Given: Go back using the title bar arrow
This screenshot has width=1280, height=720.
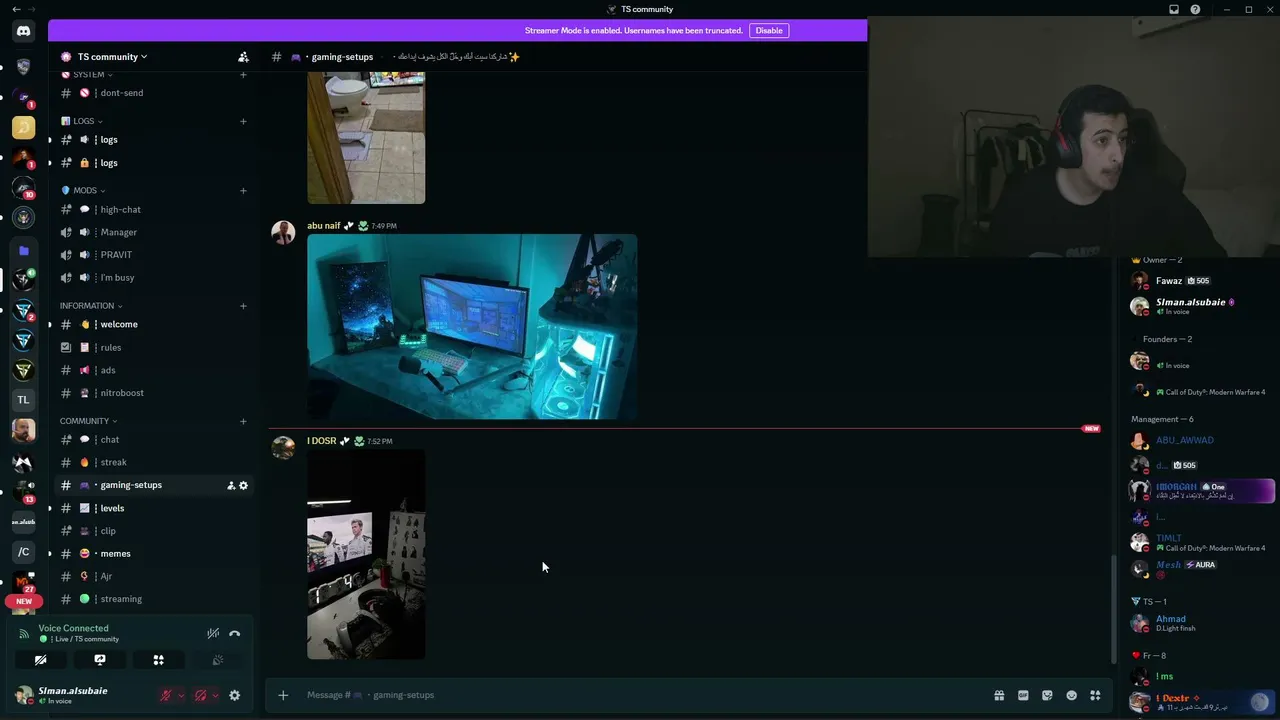Looking at the screenshot, I should pos(15,9).
